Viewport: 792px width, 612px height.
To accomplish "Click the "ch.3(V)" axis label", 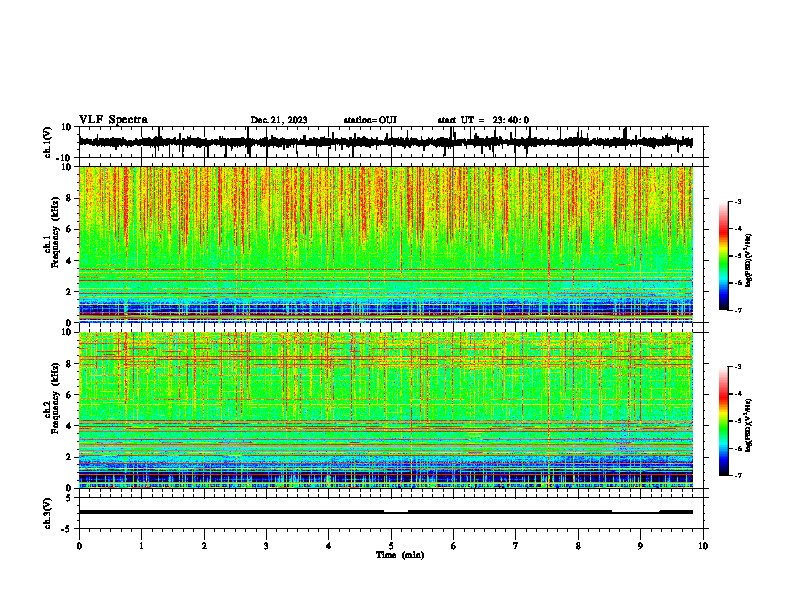I will tap(47, 513).
